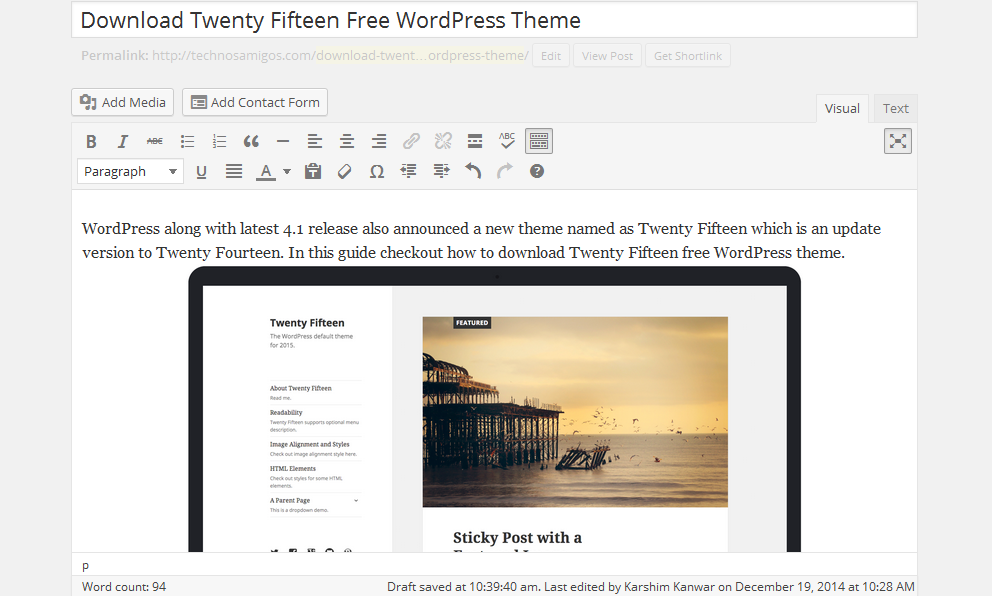Apply blockquote formatting

[x=251, y=142]
